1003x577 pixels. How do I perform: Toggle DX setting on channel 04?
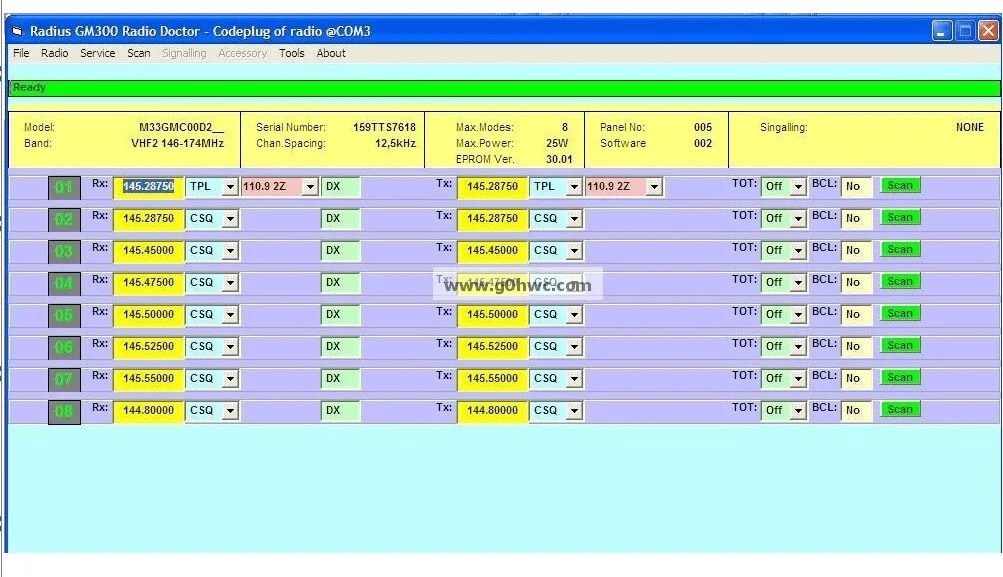tap(340, 283)
